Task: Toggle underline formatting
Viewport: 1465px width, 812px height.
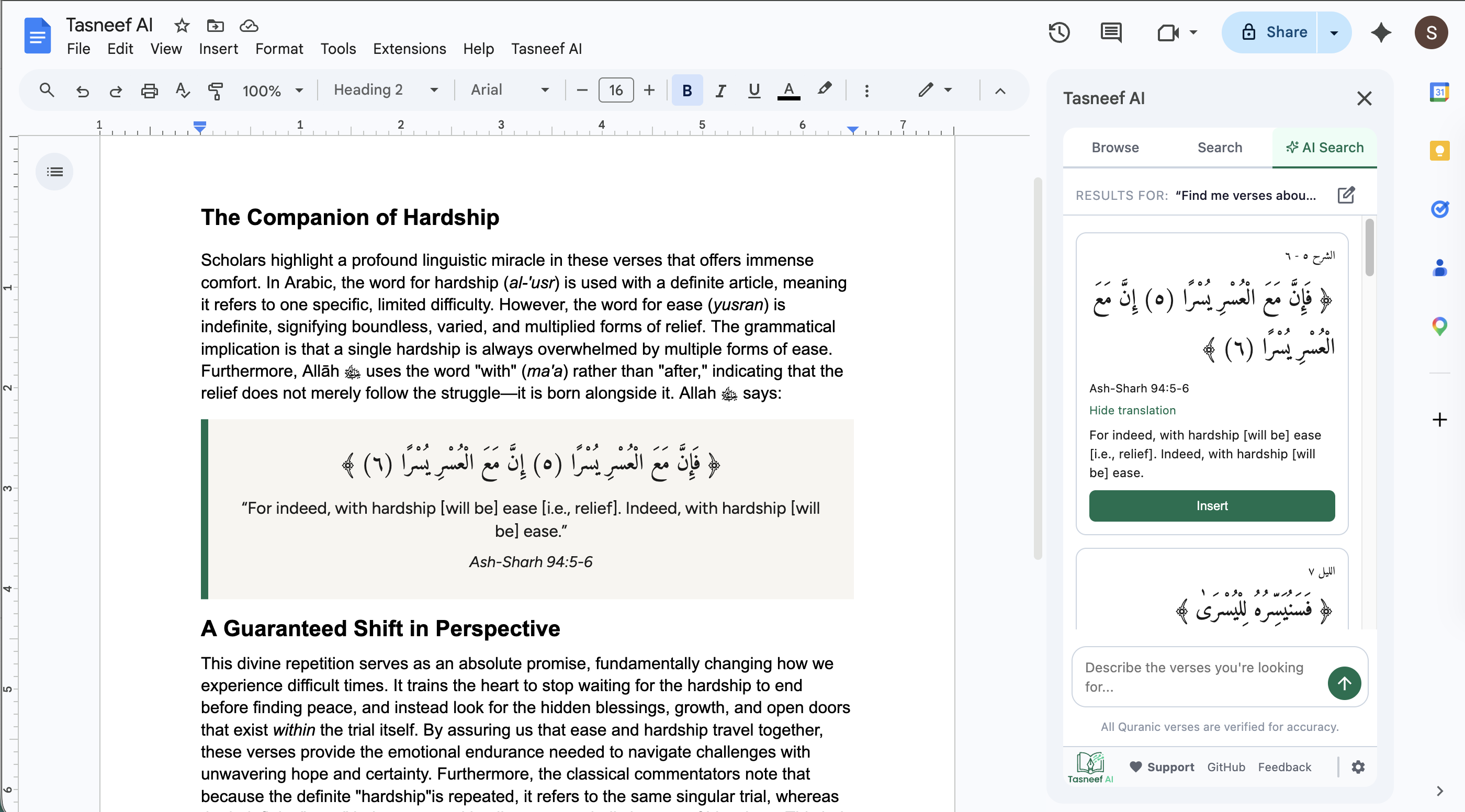Action: click(753, 90)
